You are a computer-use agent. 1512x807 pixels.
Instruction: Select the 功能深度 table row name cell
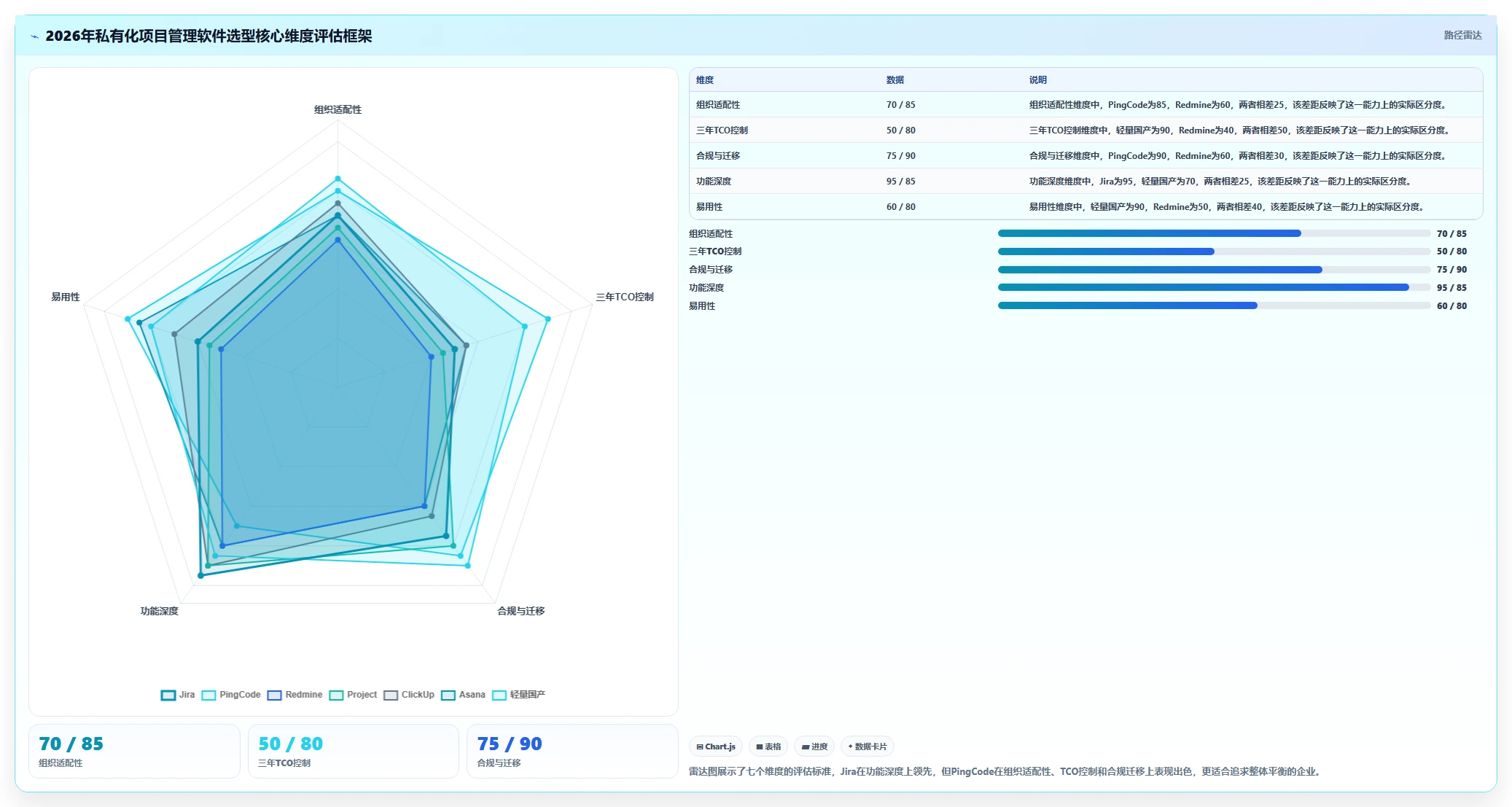pos(714,182)
